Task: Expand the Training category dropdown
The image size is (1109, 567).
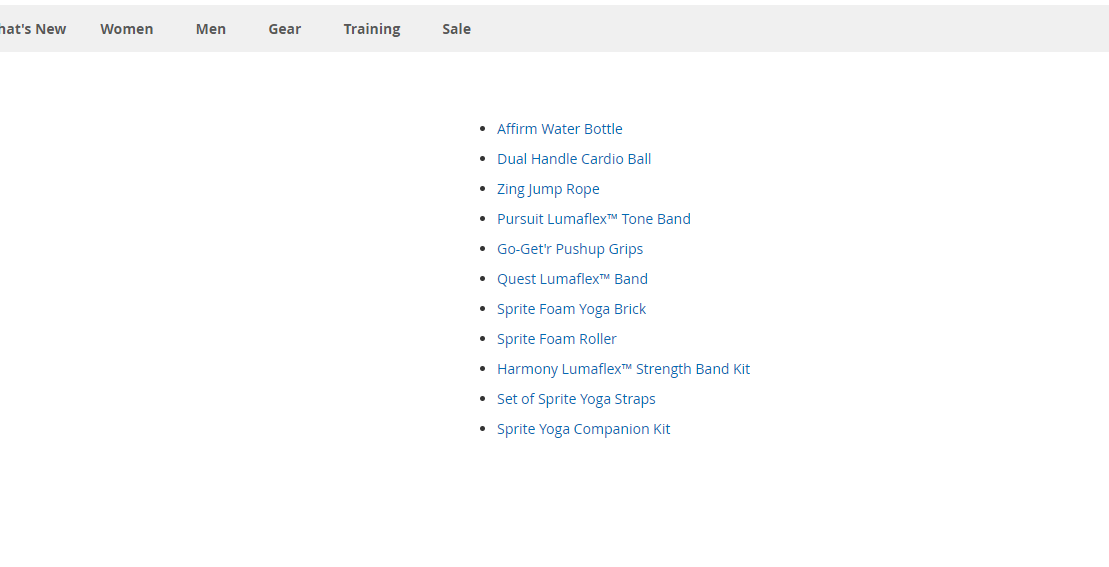Action: click(x=371, y=29)
